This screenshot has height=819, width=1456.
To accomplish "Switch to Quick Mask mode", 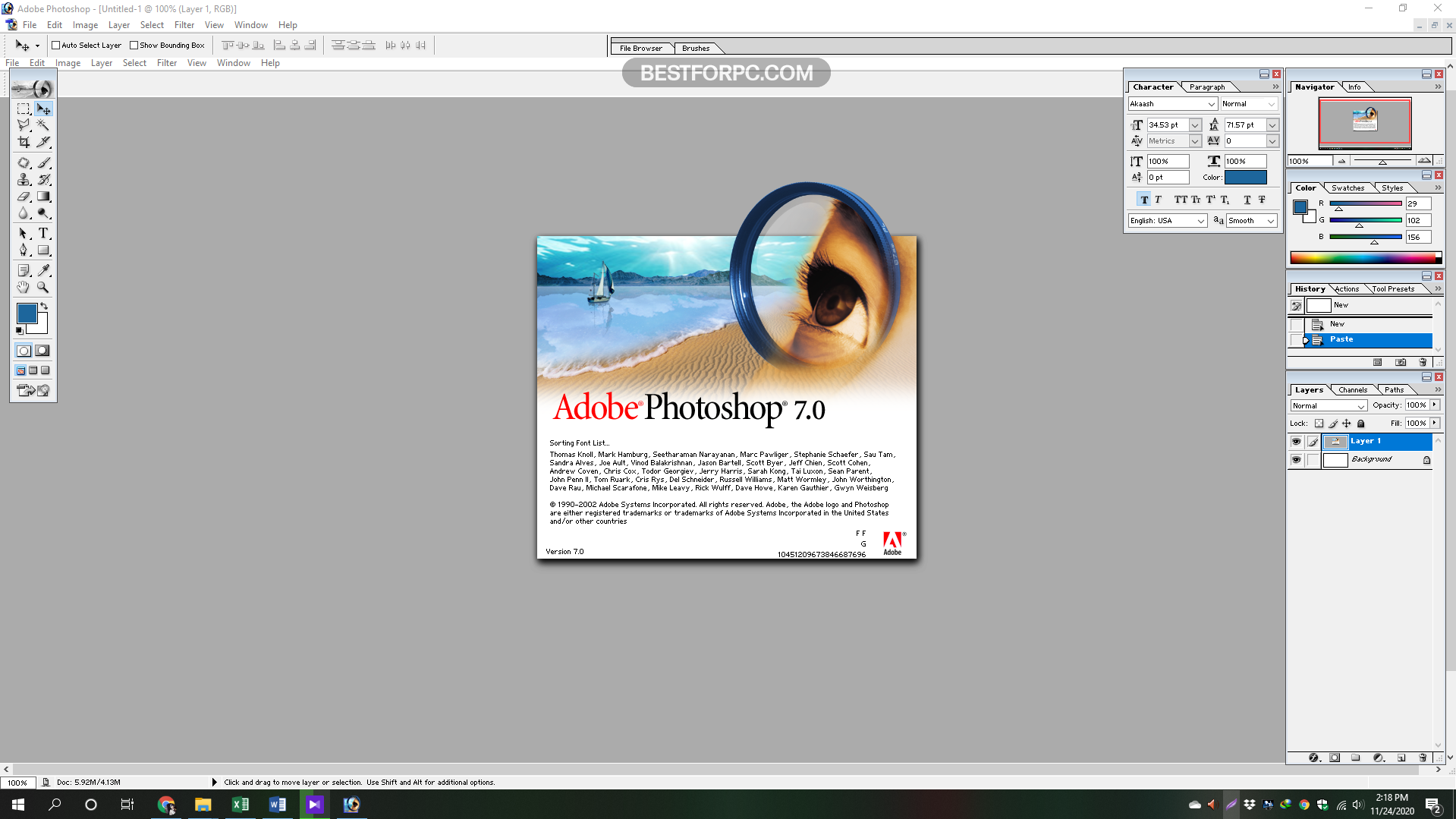I will [x=42, y=351].
